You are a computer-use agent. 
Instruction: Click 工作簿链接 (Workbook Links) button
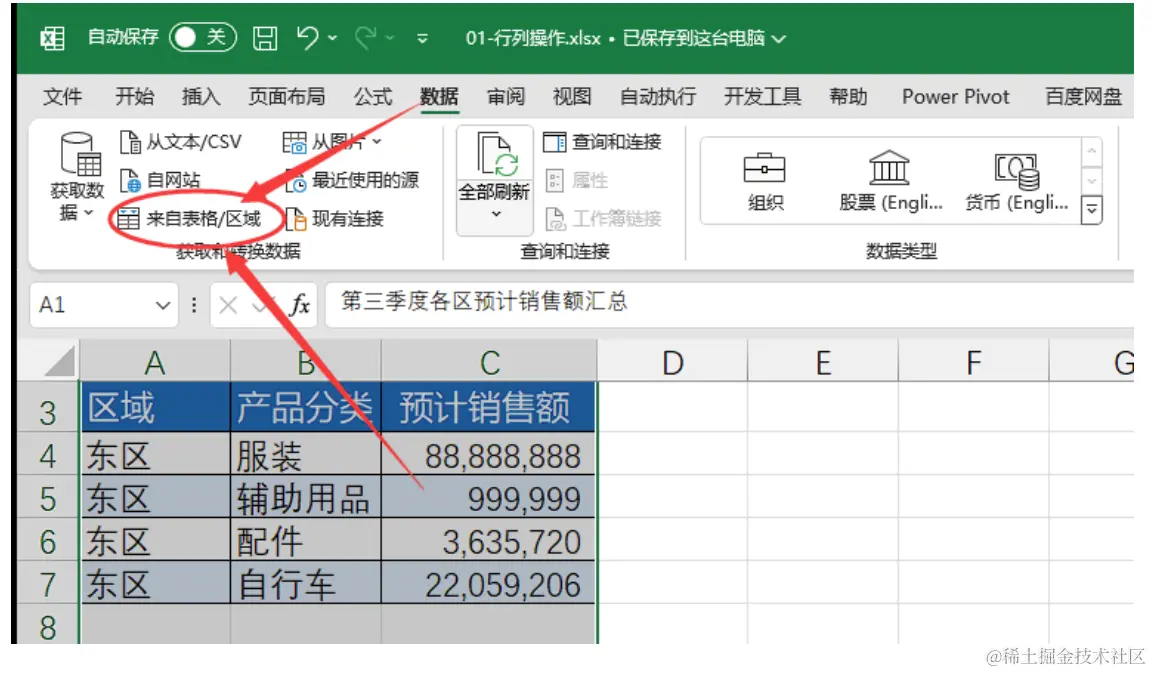pos(604,218)
